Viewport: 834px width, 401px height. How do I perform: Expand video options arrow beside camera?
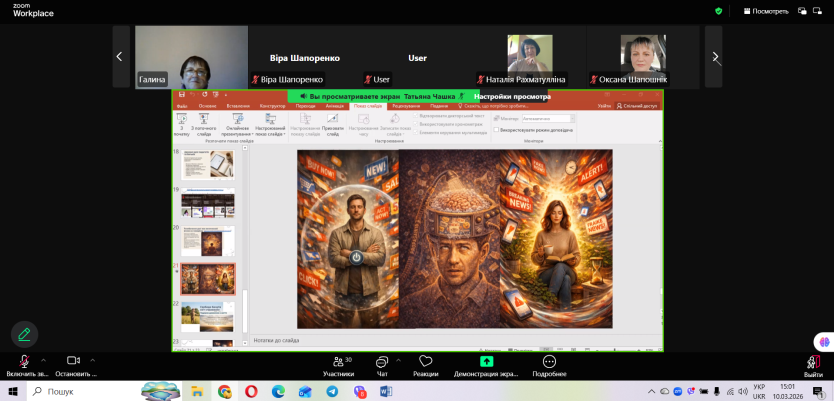[92, 359]
